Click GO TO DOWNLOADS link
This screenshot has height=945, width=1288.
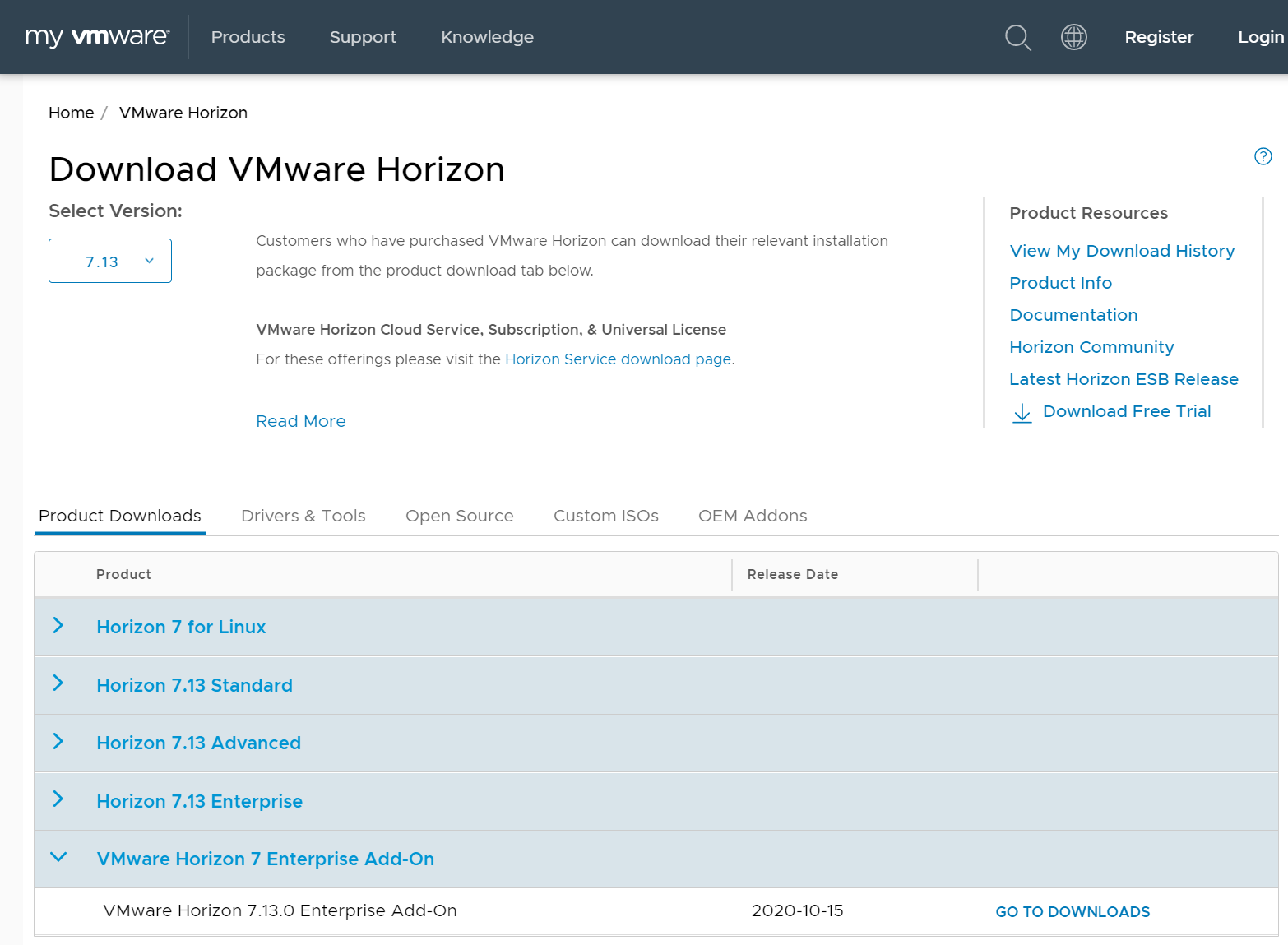click(x=1073, y=911)
